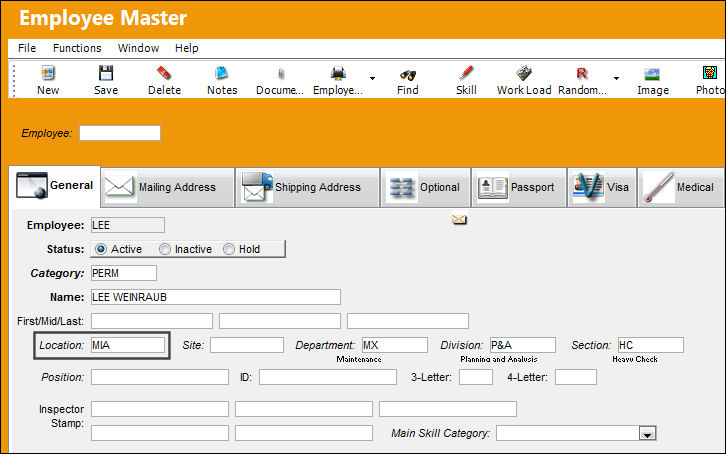Click the Division field containing P&A
This screenshot has width=726, height=454.
click(x=523, y=345)
